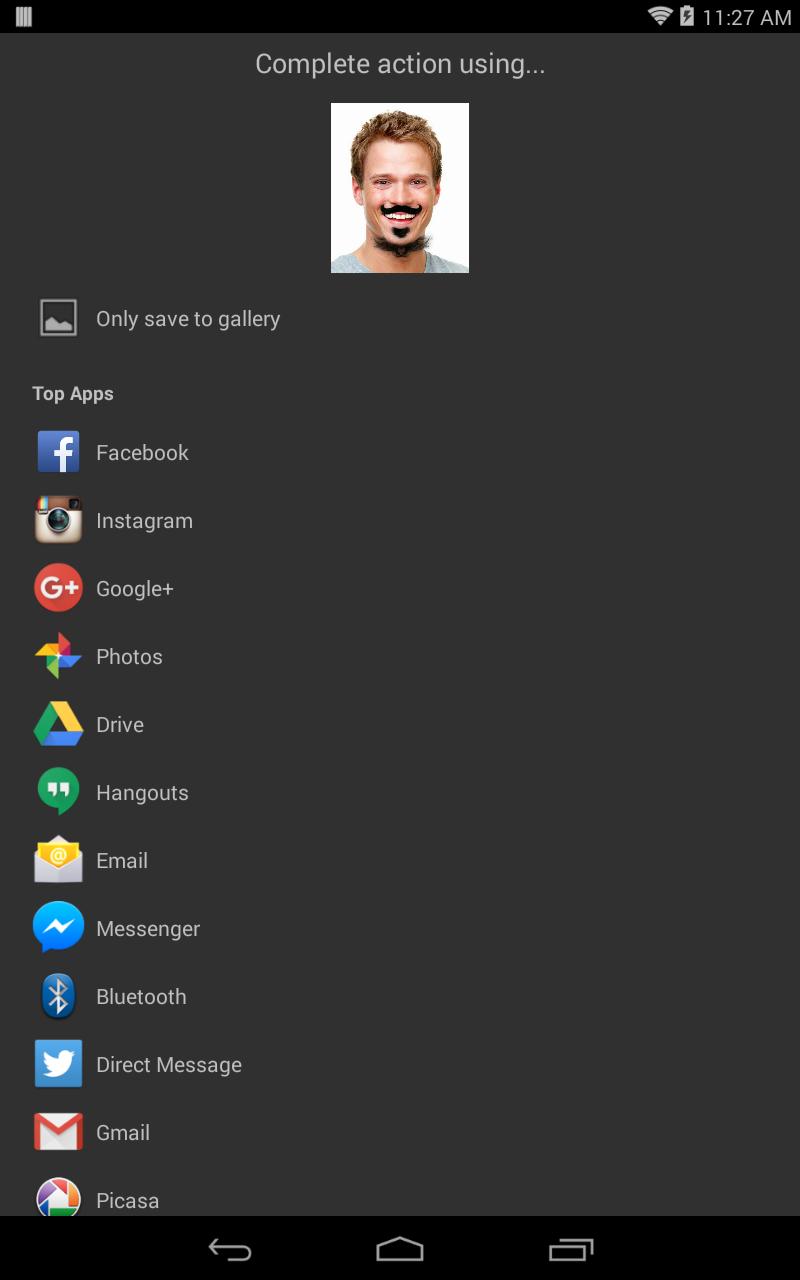
Task: Open the recent apps overview button
Action: point(571,1249)
